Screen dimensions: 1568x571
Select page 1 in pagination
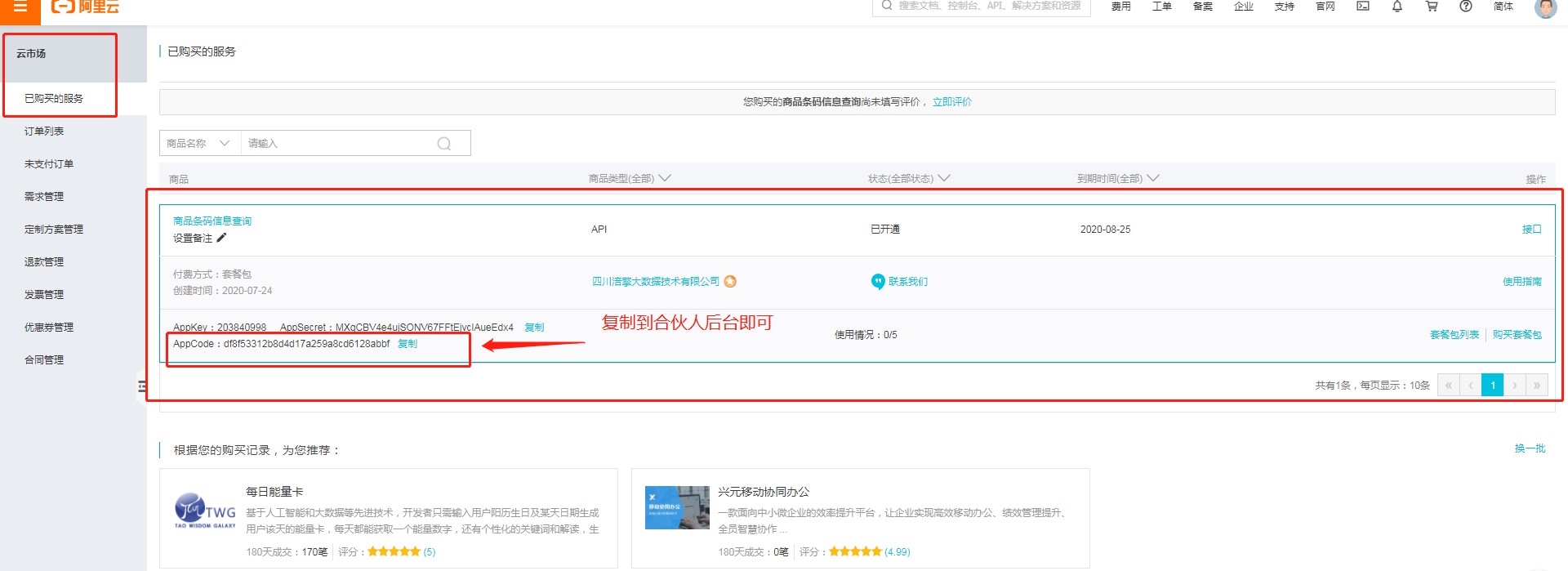pyautogui.click(x=1493, y=386)
